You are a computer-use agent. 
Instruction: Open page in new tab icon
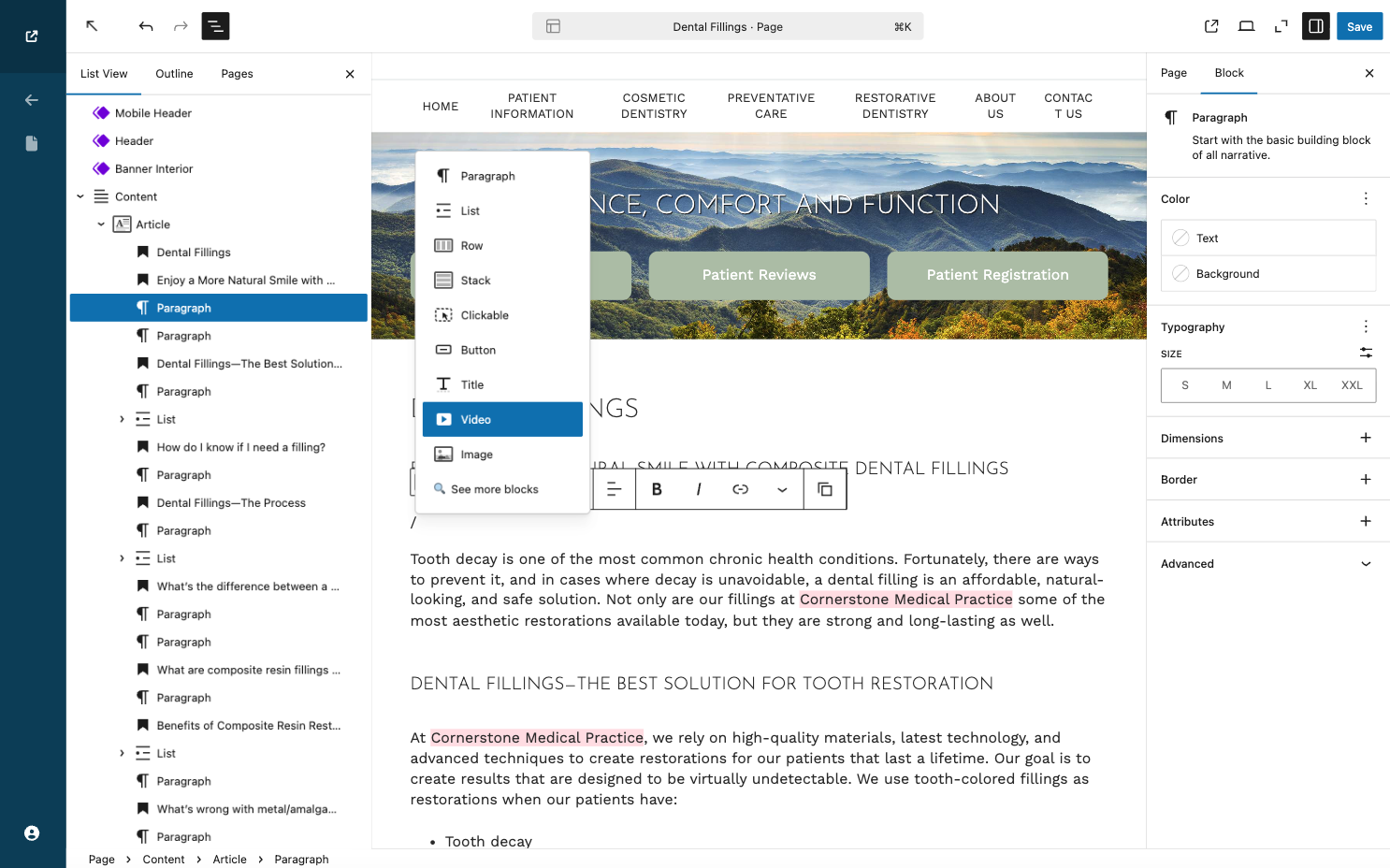pyautogui.click(x=1211, y=26)
